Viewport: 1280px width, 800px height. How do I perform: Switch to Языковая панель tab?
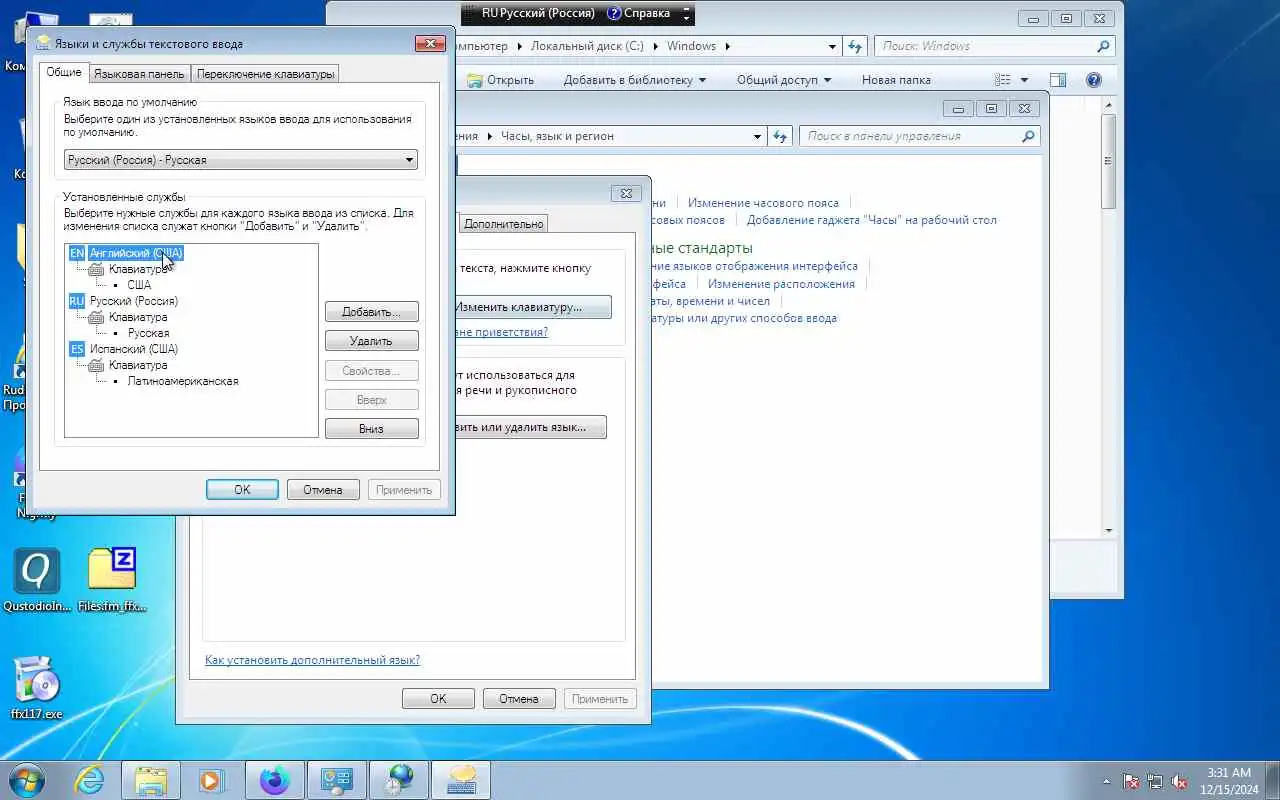click(139, 73)
